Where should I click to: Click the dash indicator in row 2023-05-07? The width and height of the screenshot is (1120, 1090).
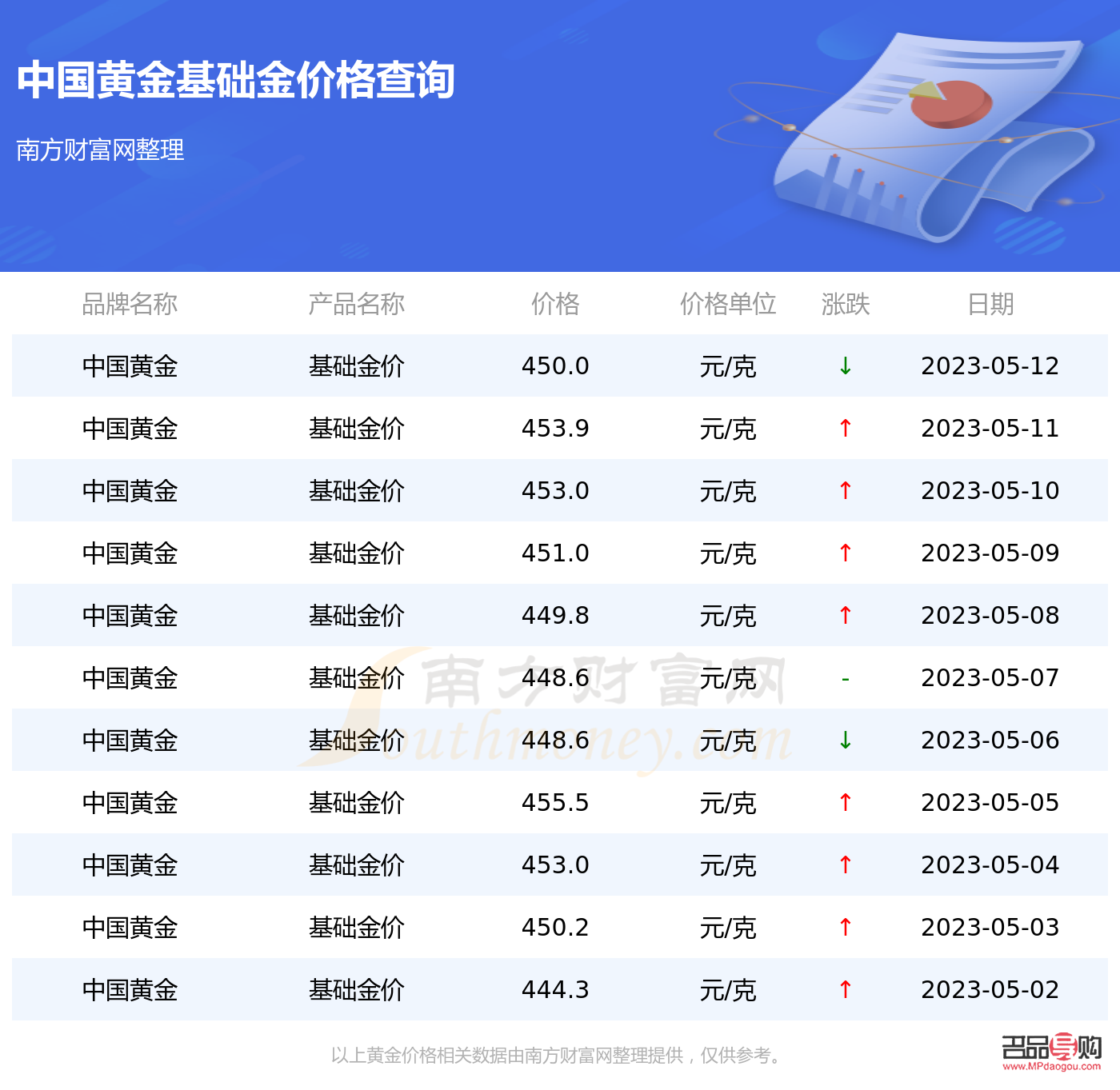(845, 678)
